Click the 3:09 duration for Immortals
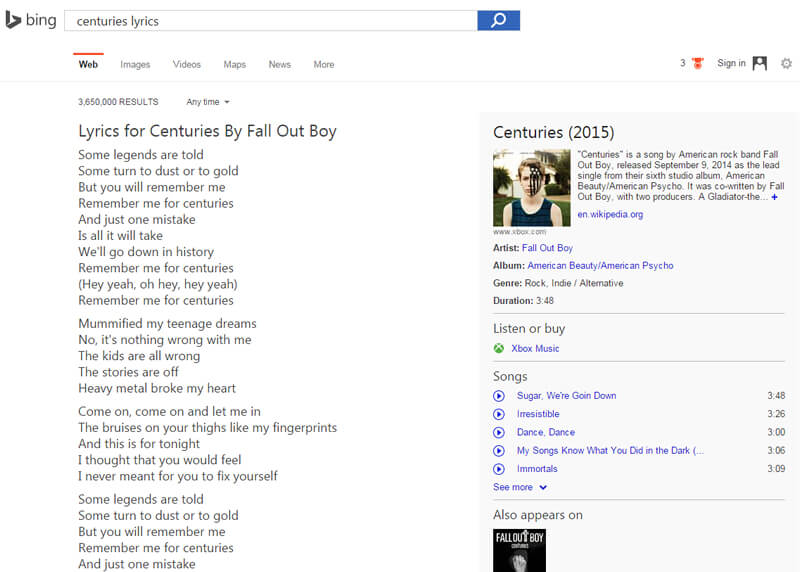 click(x=776, y=468)
